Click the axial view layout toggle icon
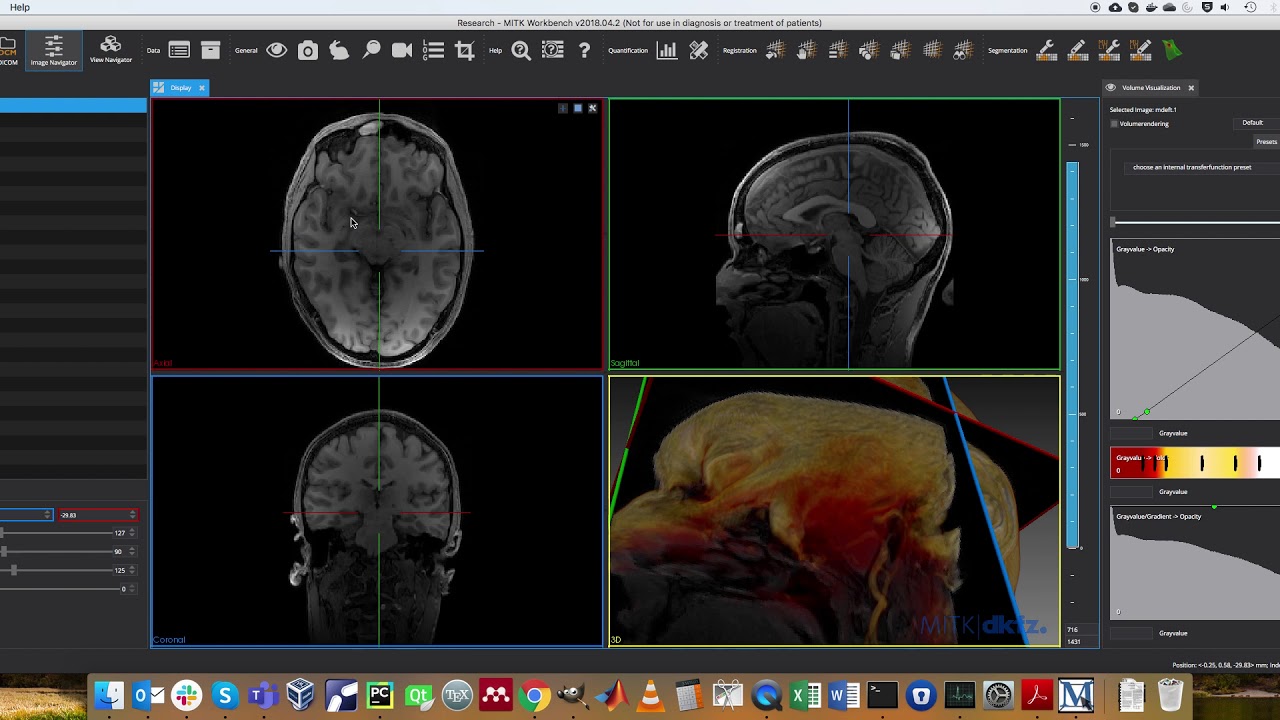Viewport: 1280px width, 720px height. pos(577,108)
